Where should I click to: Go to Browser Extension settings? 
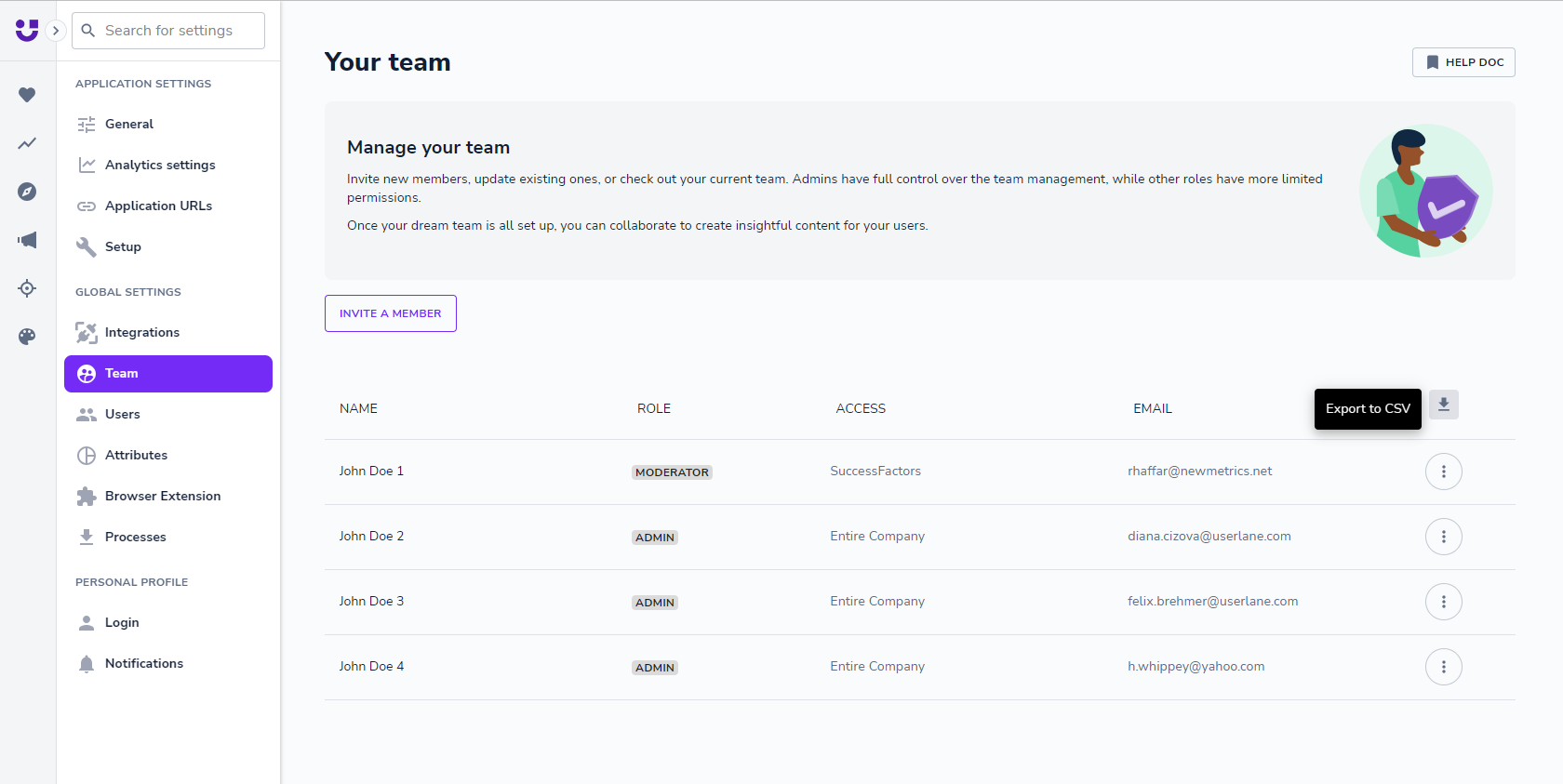coord(162,496)
